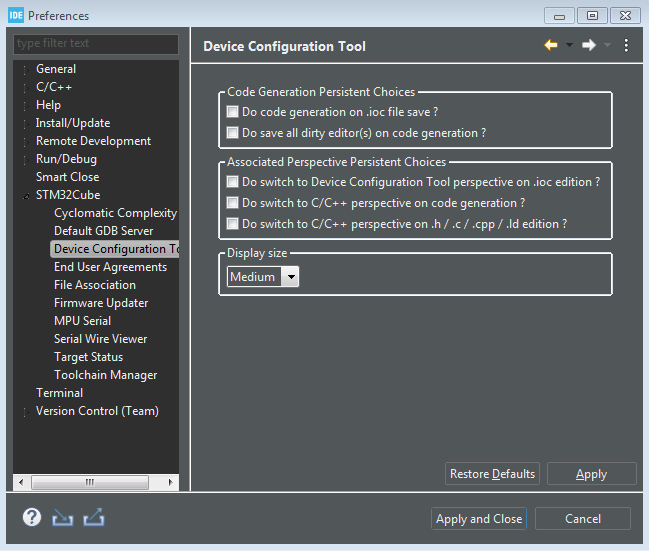
Task: Open End User Agreements page
Action: pyautogui.click(x=111, y=267)
